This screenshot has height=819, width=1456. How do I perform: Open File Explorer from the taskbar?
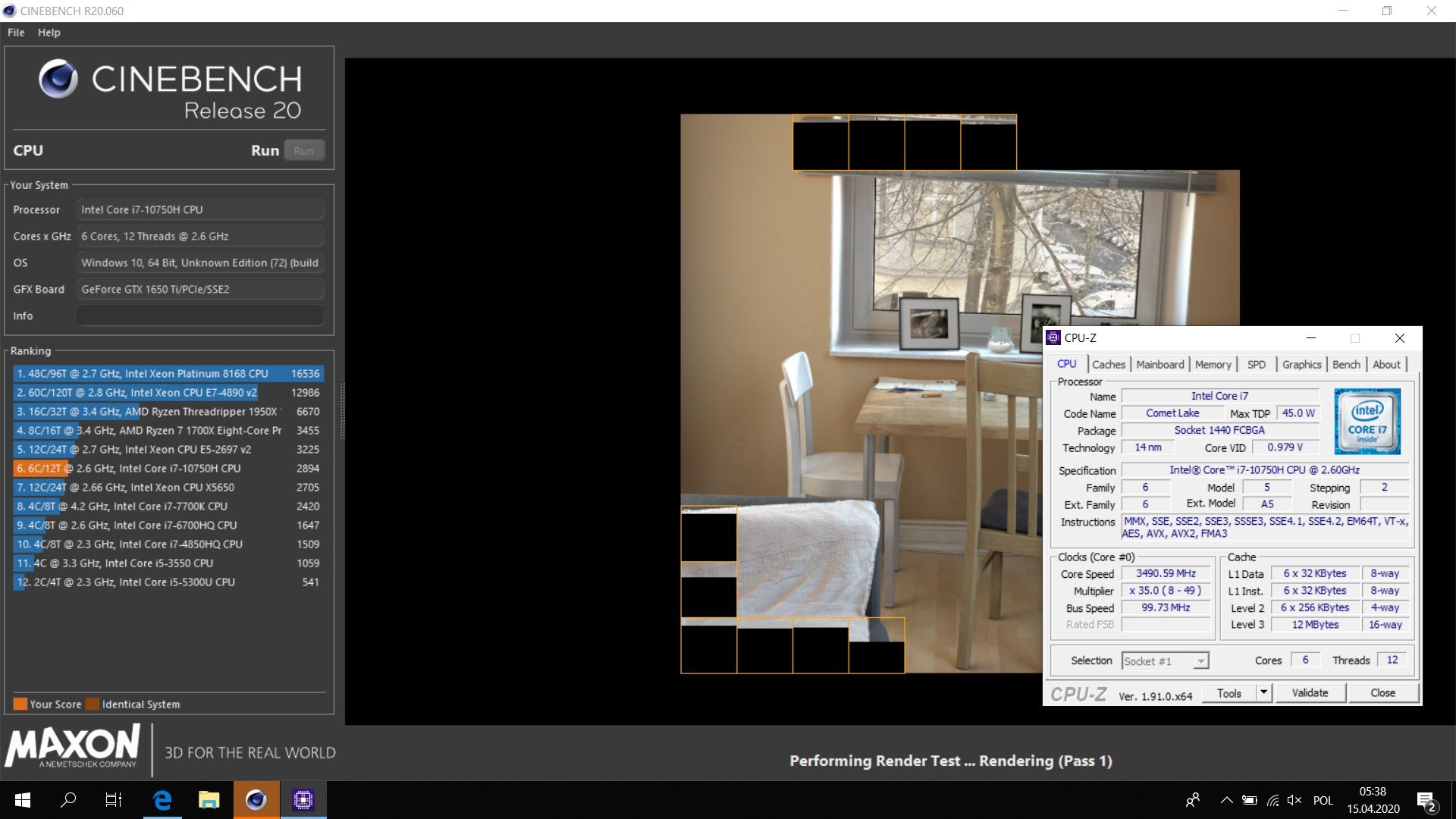click(x=209, y=800)
